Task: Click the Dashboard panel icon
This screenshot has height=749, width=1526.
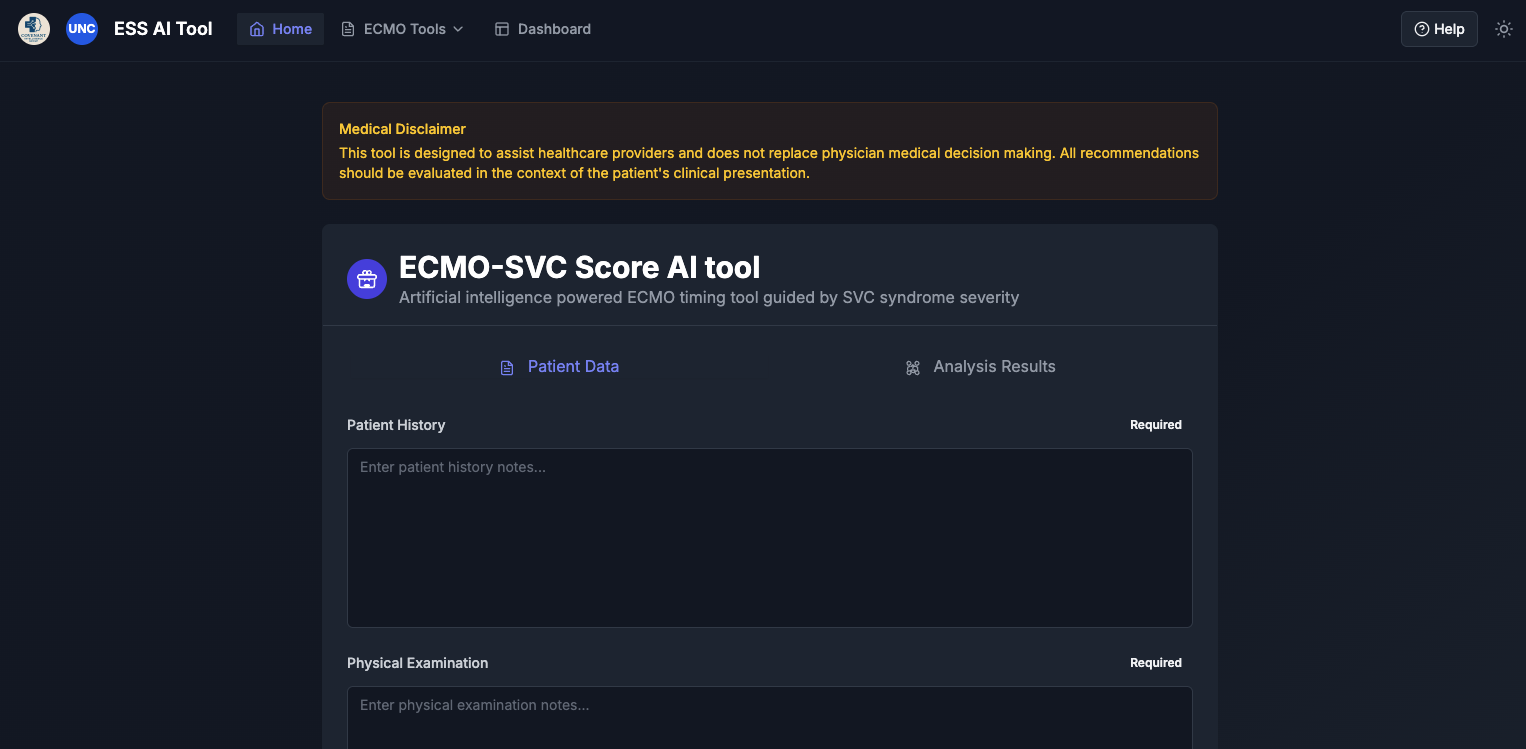Action: tap(500, 28)
